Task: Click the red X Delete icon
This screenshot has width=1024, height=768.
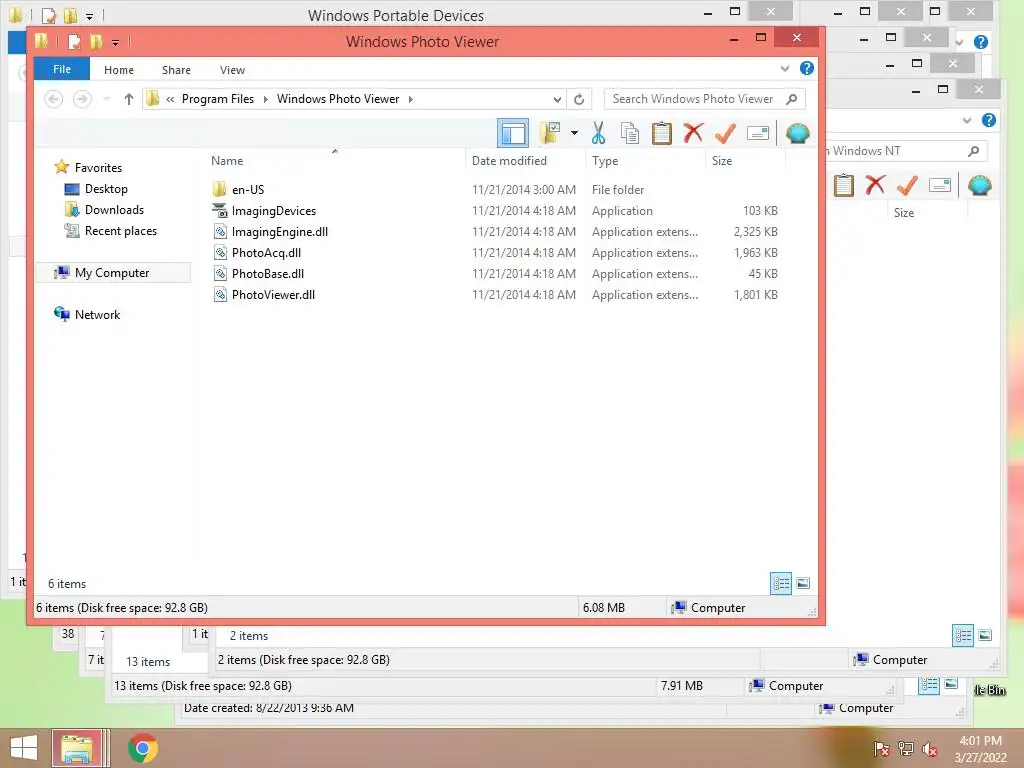Action: click(693, 133)
